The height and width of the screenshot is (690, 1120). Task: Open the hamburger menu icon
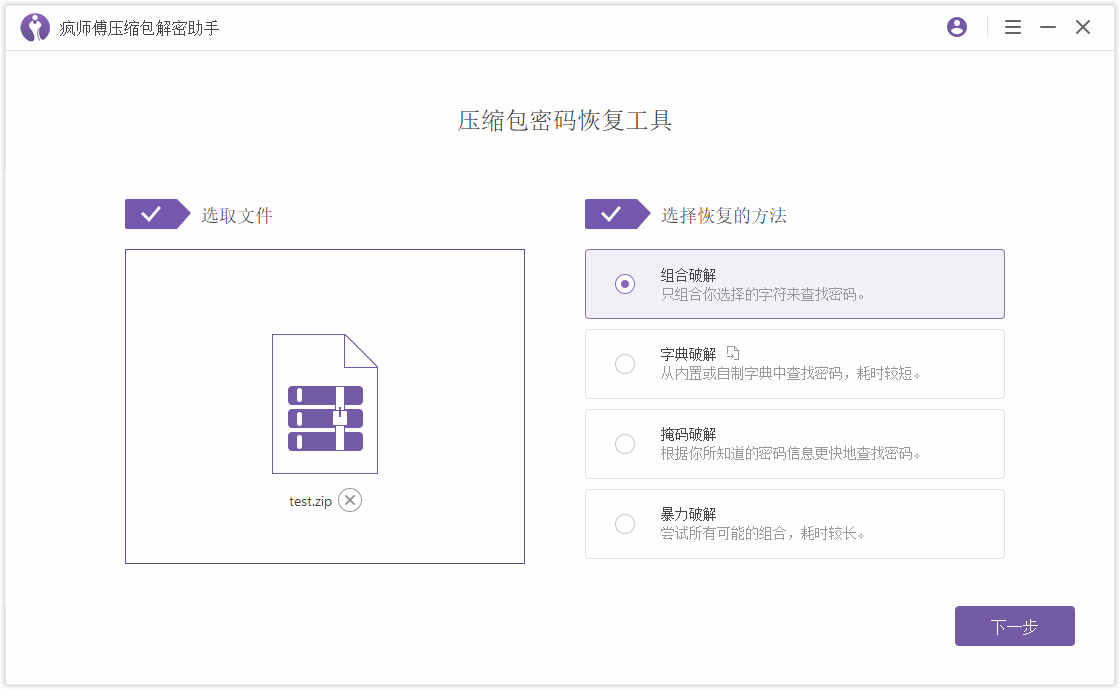pyautogui.click(x=1013, y=27)
